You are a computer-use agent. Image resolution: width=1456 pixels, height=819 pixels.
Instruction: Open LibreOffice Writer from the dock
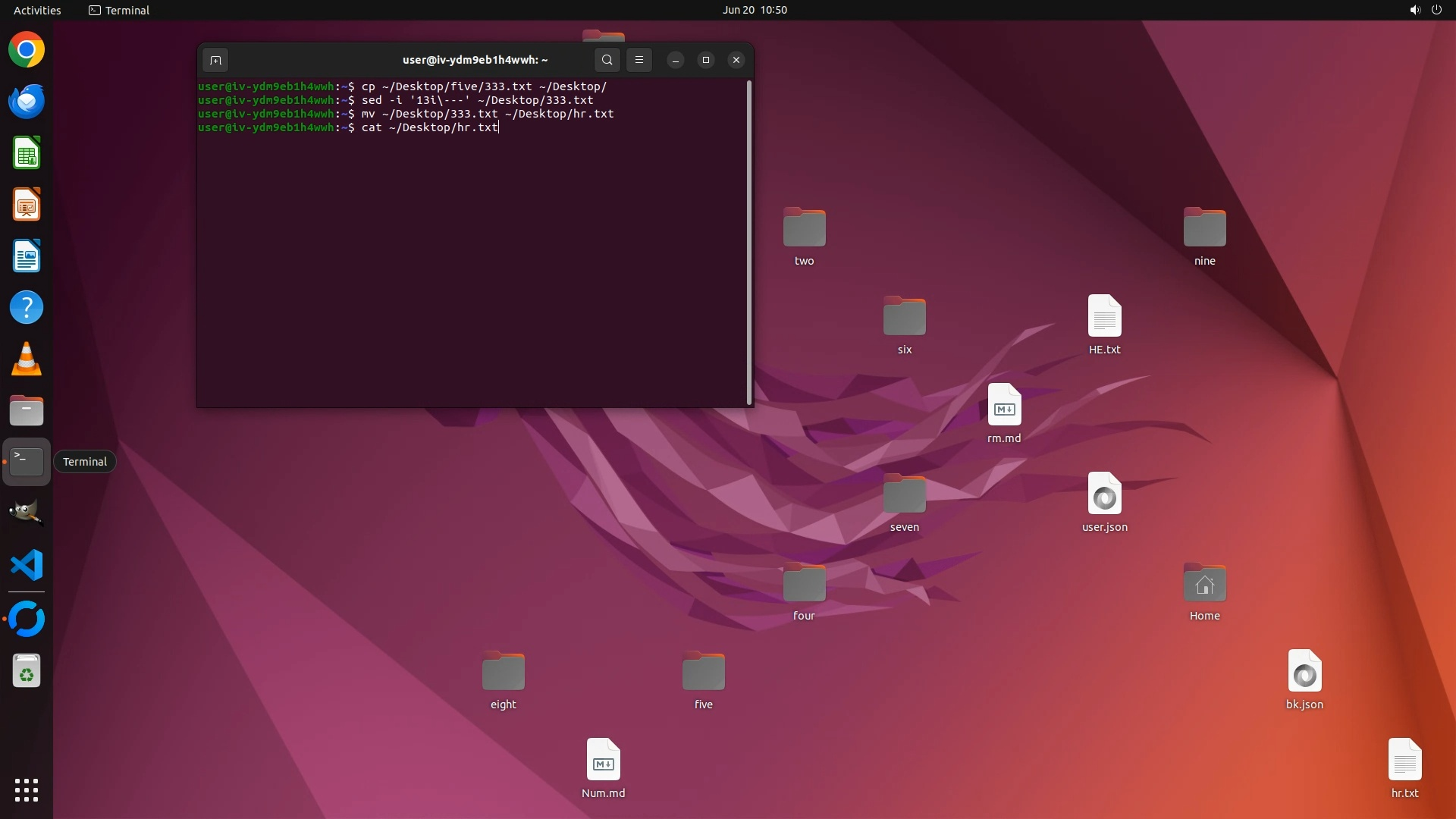pyautogui.click(x=27, y=256)
